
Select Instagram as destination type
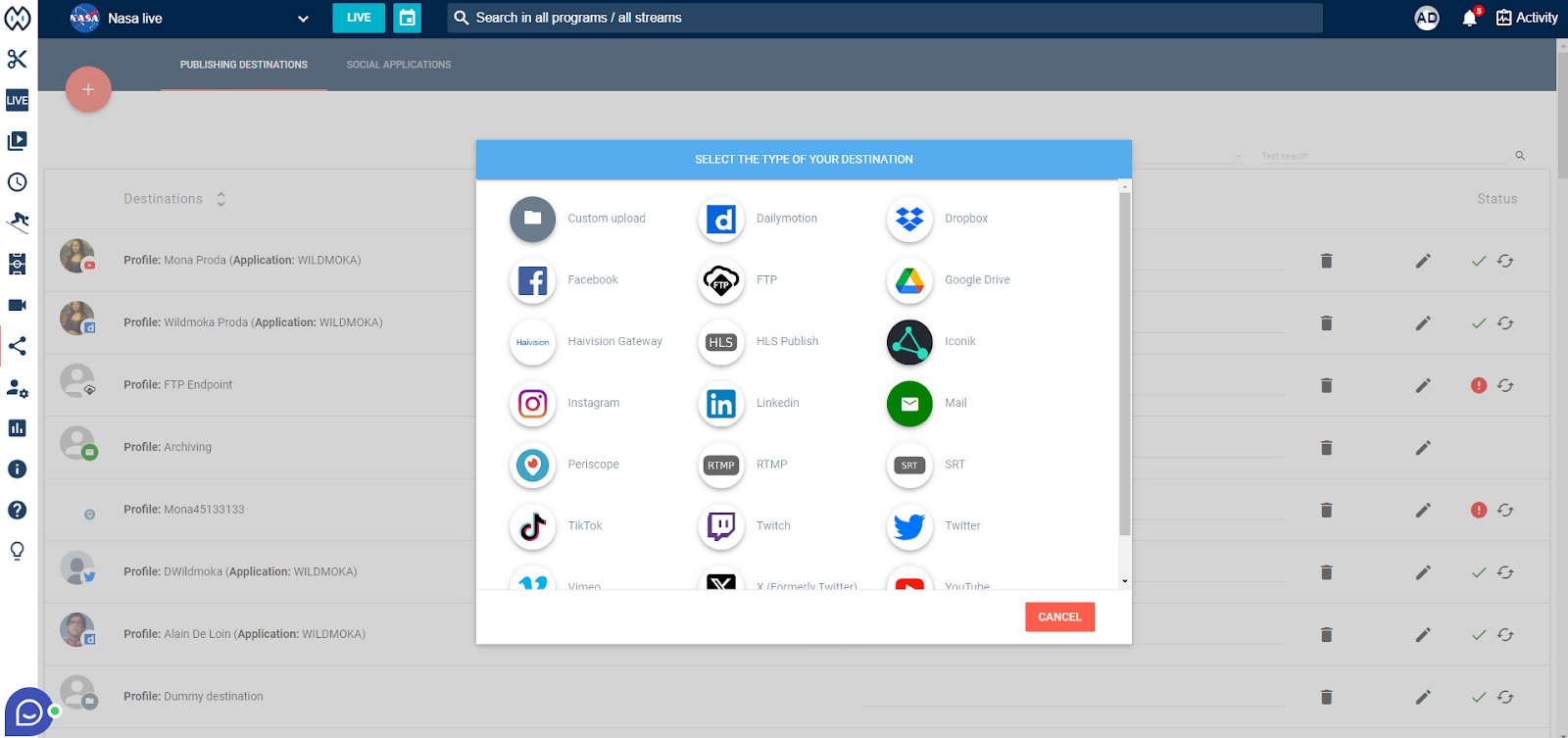pos(532,404)
